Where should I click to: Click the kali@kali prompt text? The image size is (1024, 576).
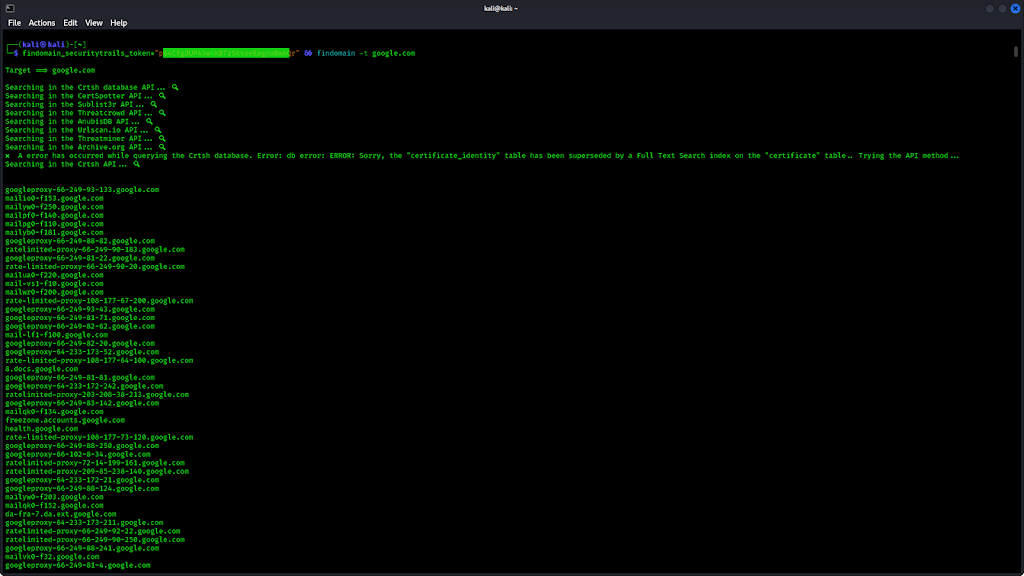[44, 44]
